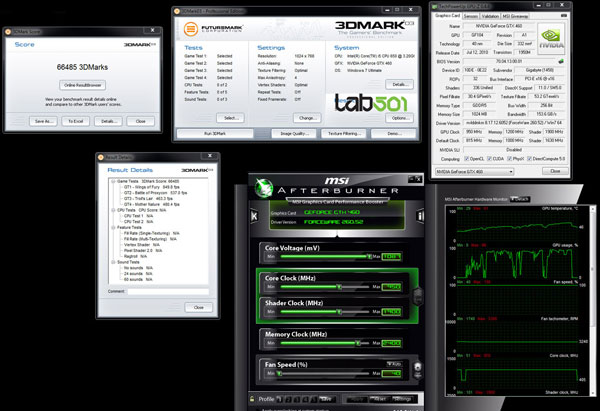The image size is (600, 411).
Task: Click the Image Quality button
Action: click(294, 134)
